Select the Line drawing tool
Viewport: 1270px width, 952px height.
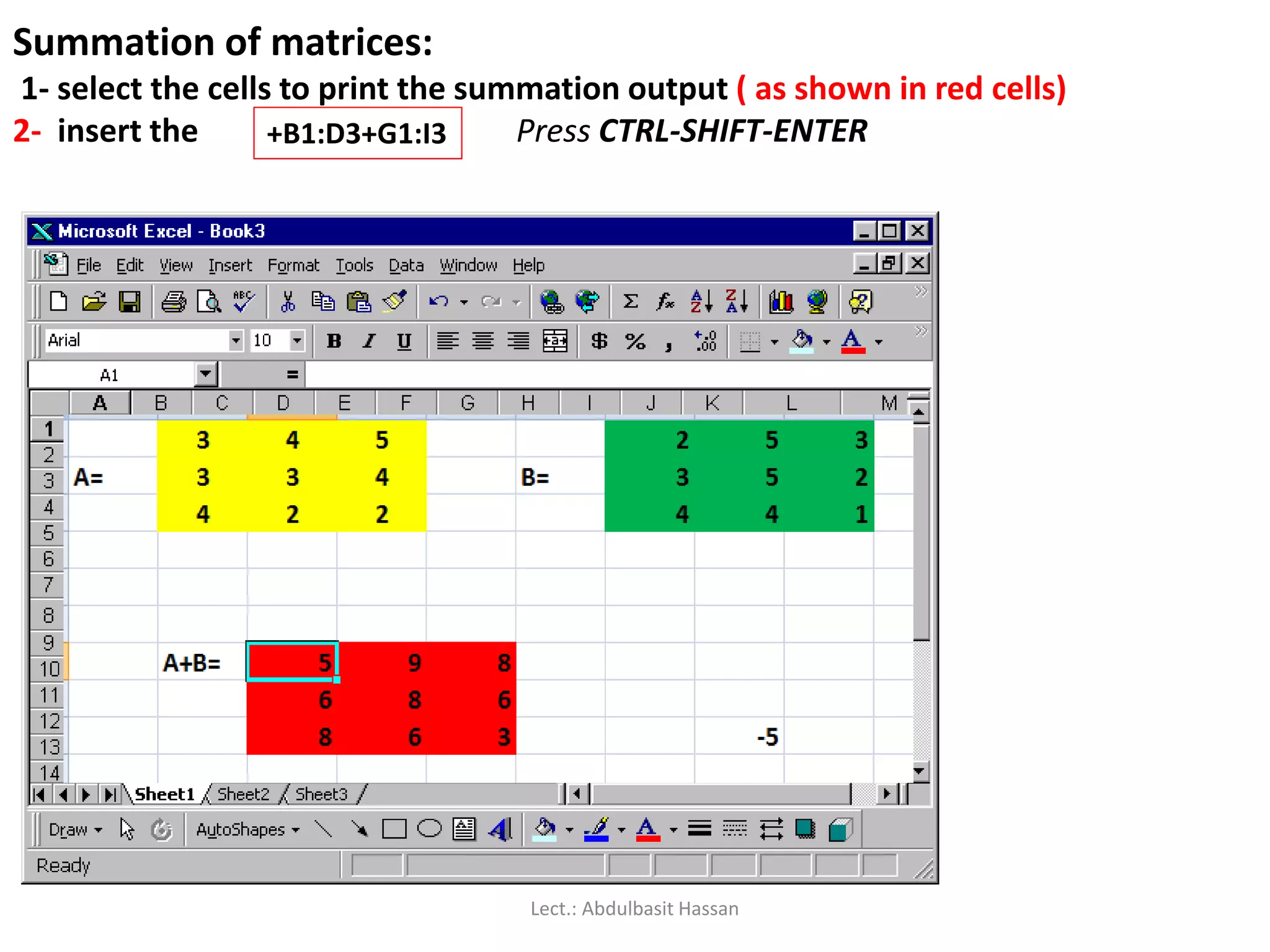pos(323,829)
